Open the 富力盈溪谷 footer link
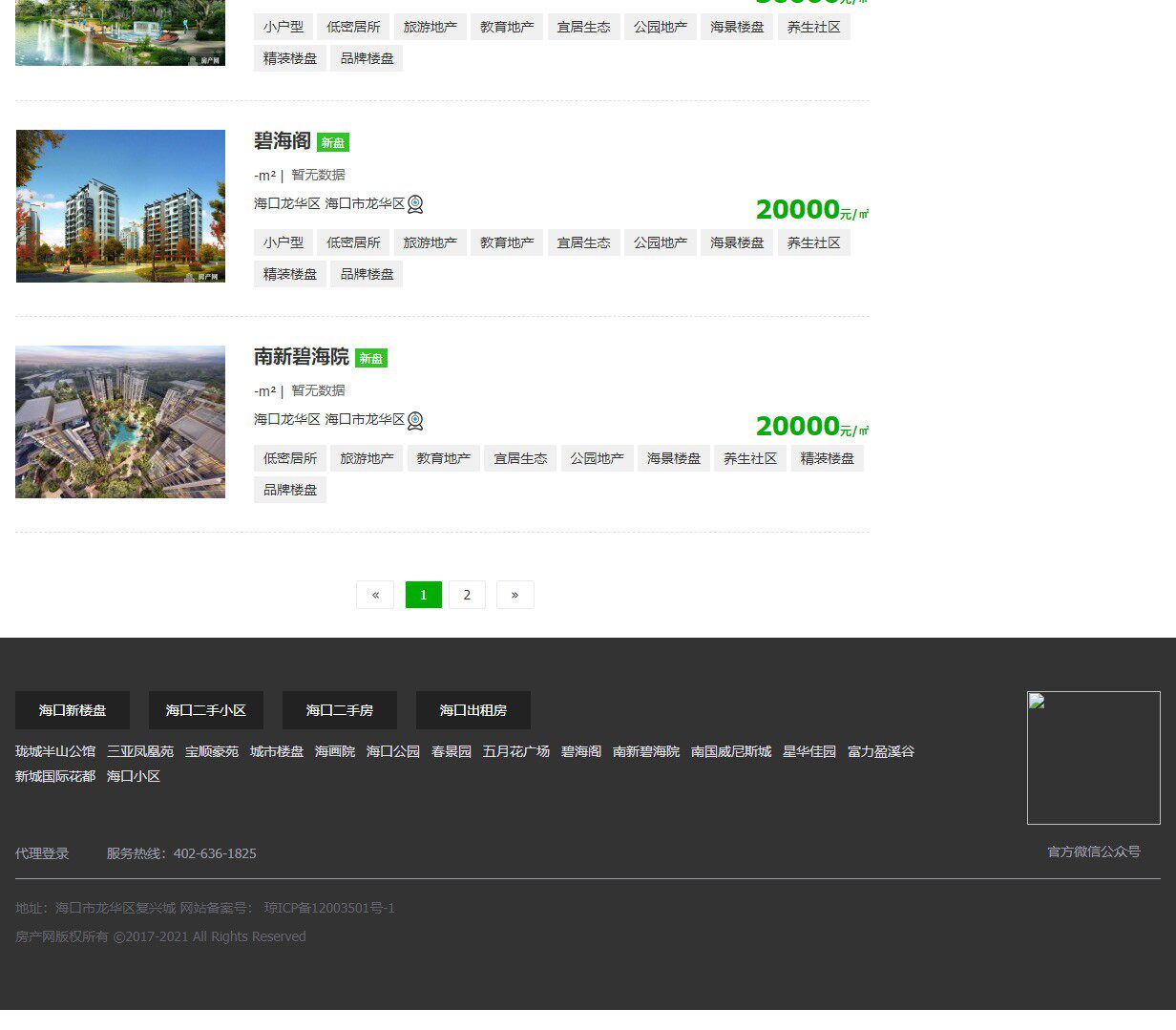Screen dimensions: 1176x1030 (880, 751)
